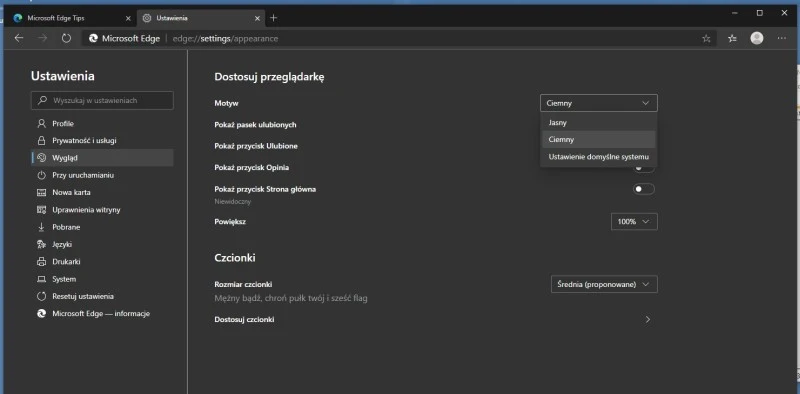Click the forward navigation arrow

click(x=43, y=38)
